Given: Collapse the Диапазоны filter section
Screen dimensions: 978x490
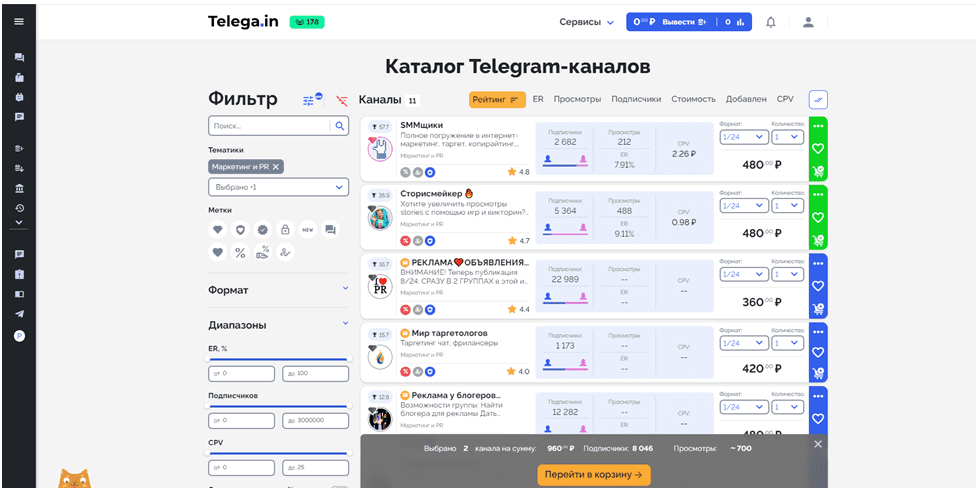Looking at the screenshot, I should coord(278,325).
